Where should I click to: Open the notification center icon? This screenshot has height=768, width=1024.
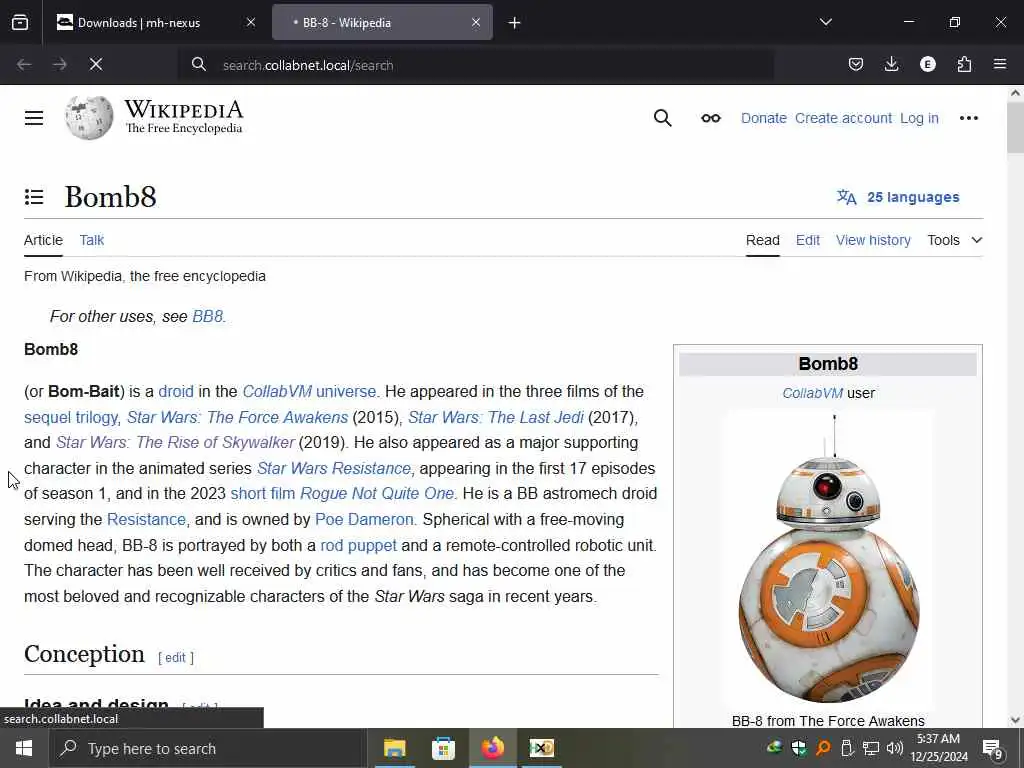(992, 748)
